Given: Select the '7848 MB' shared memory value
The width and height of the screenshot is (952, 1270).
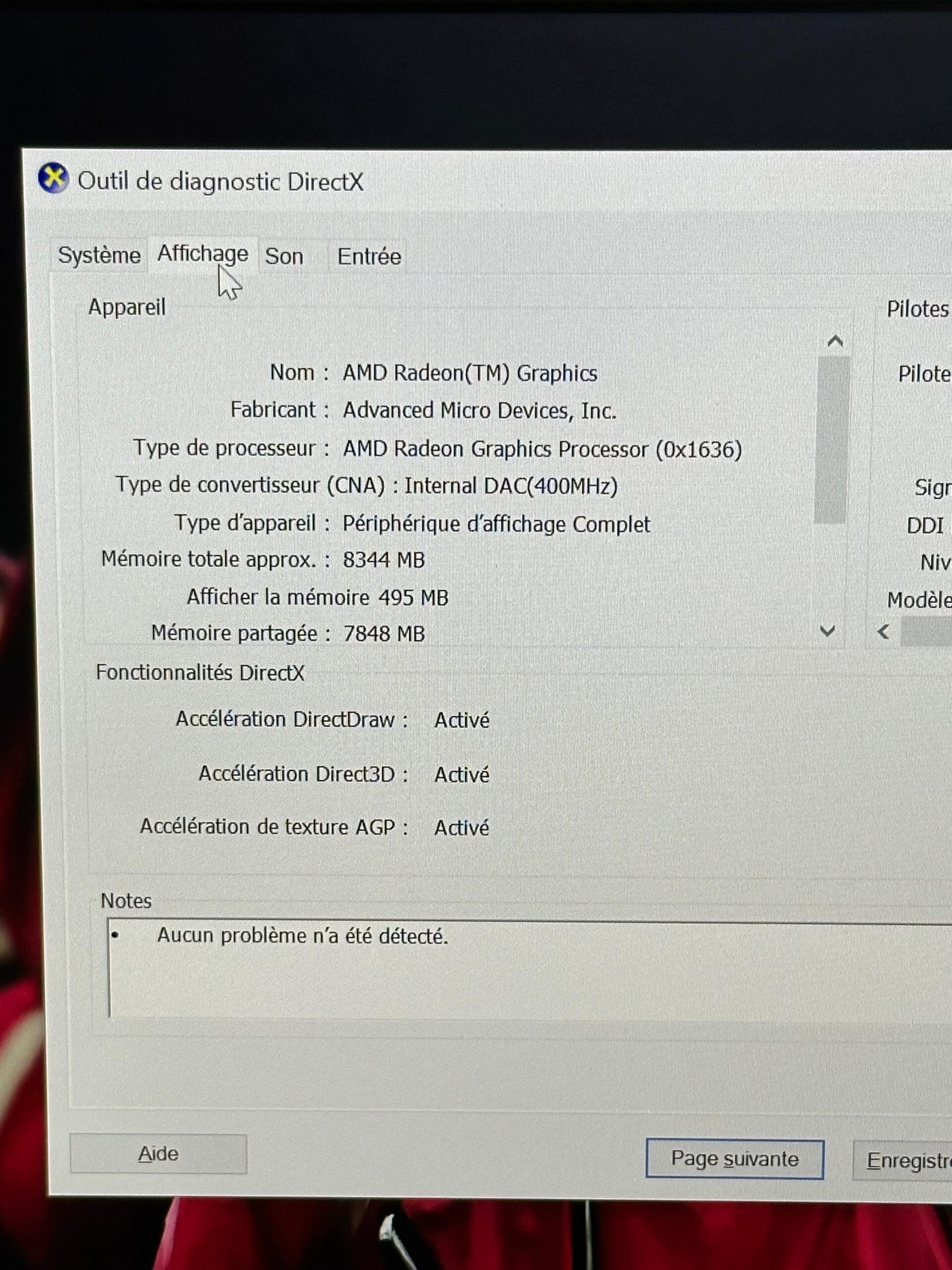Looking at the screenshot, I should (384, 634).
